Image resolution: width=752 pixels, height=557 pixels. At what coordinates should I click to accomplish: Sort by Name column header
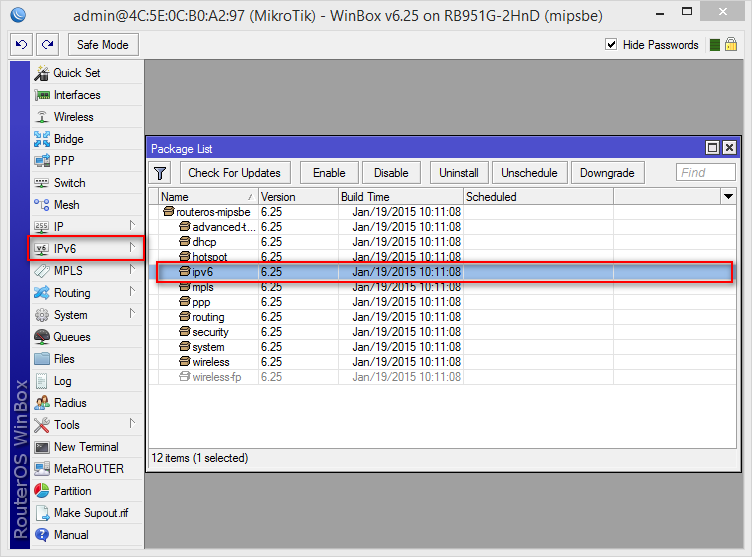tap(208, 197)
